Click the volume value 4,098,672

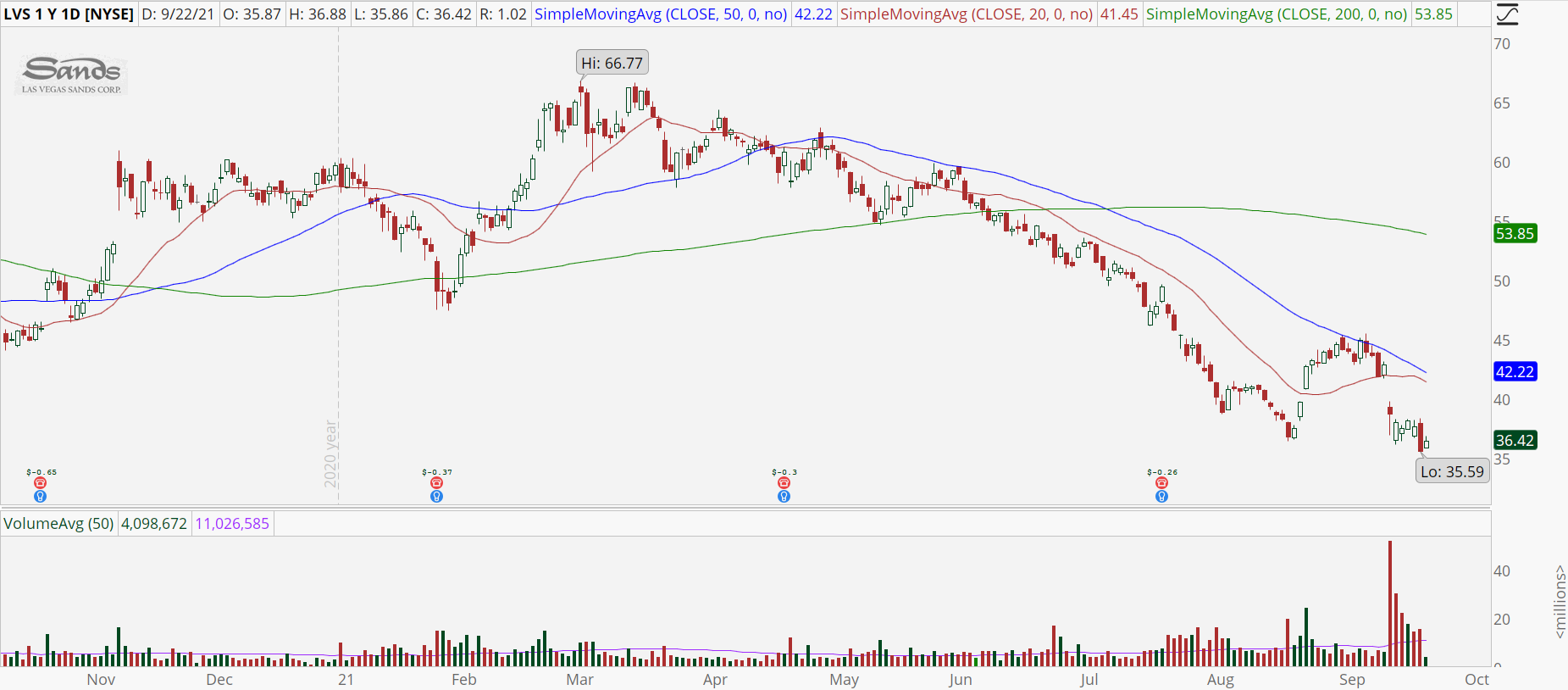pos(154,524)
